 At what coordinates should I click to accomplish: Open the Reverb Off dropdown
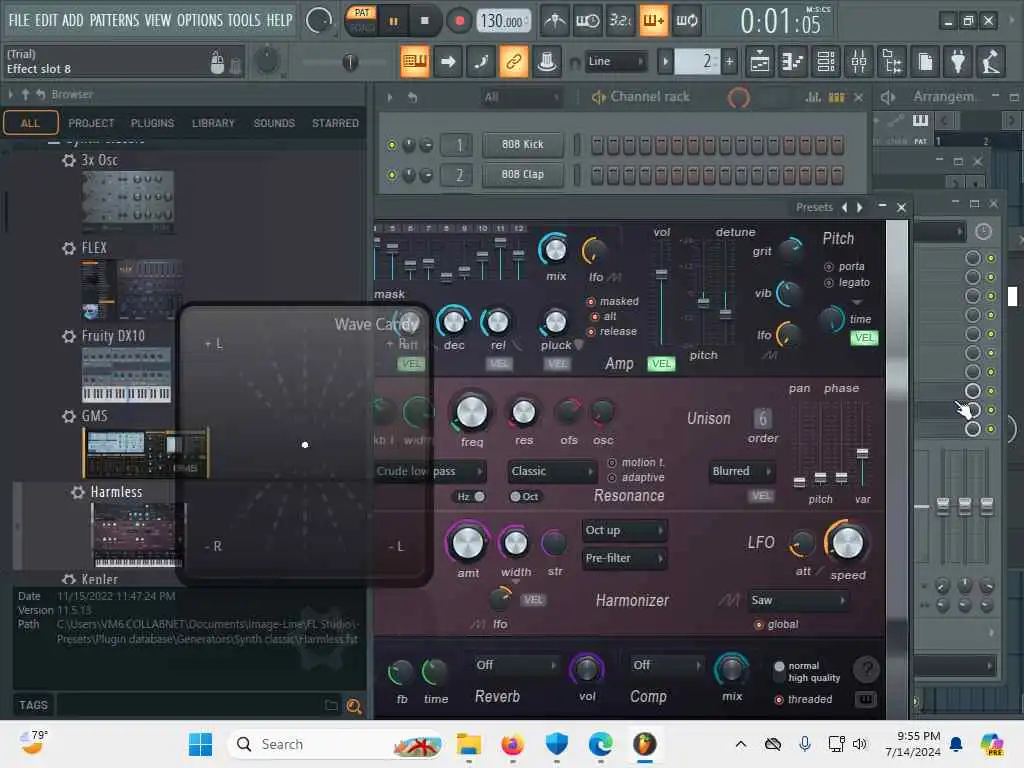click(516, 665)
